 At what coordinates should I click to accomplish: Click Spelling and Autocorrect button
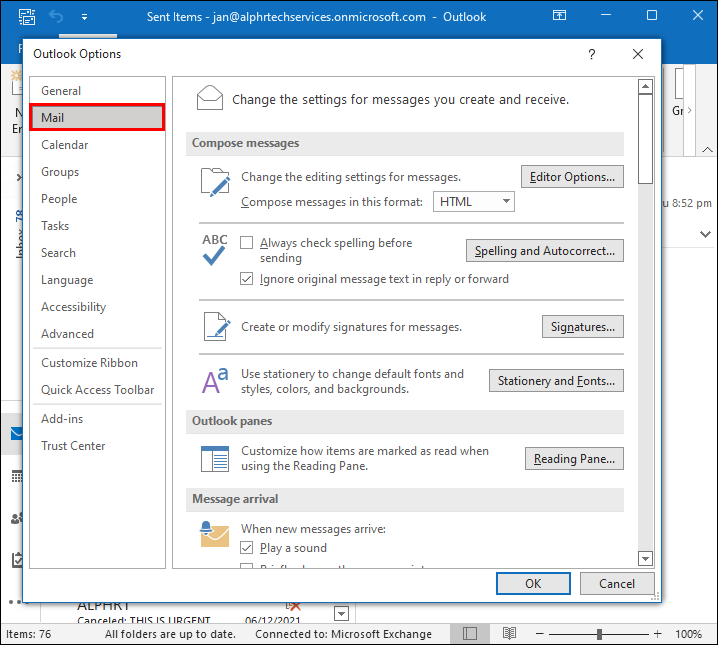click(545, 250)
